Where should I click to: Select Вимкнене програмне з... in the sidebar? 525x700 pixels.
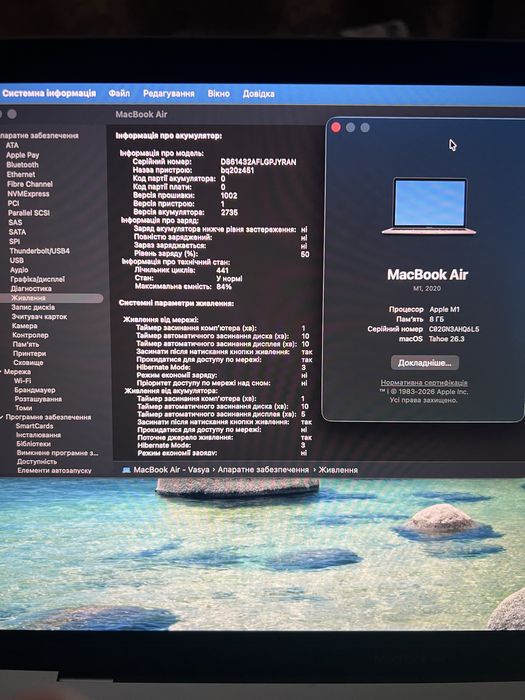(58, 453)
